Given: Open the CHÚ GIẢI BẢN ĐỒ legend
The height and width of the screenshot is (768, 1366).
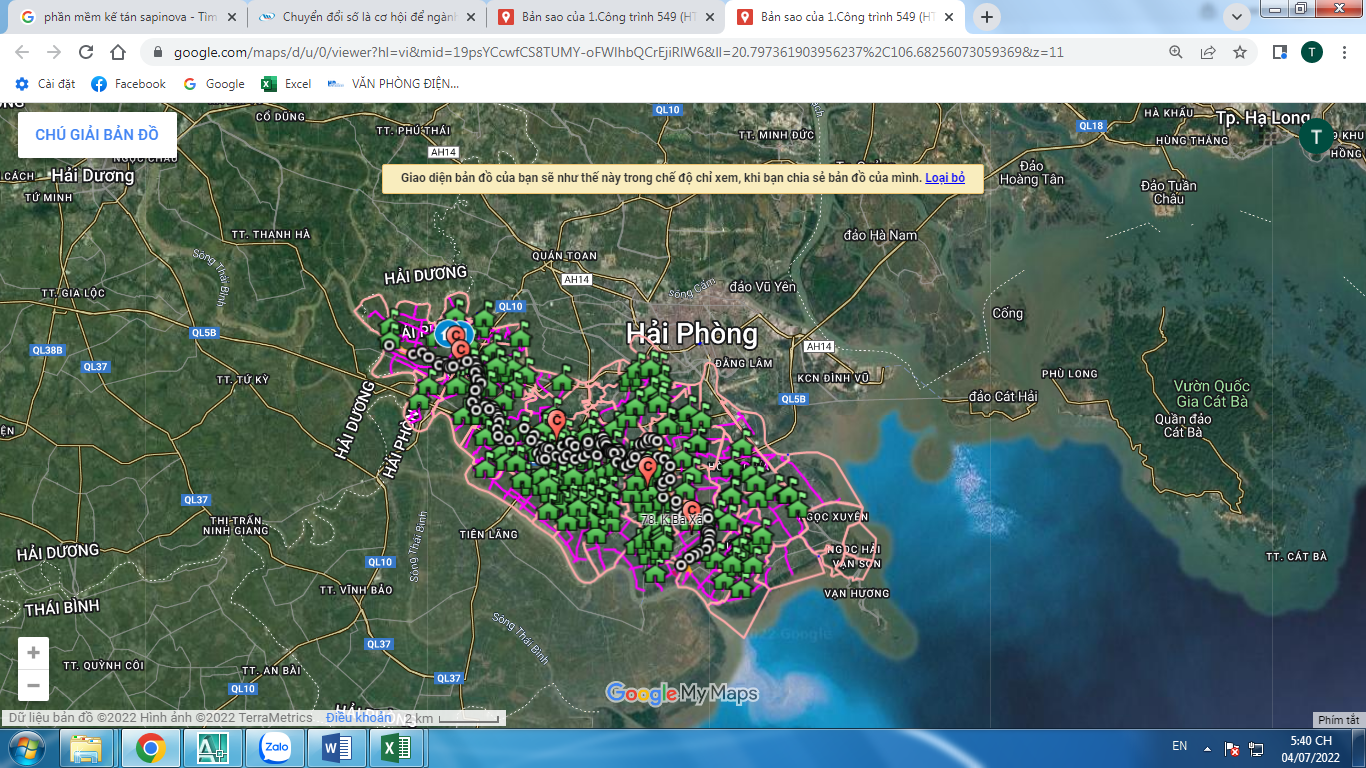Looking at the screenshot, I should tap(97, 135).
